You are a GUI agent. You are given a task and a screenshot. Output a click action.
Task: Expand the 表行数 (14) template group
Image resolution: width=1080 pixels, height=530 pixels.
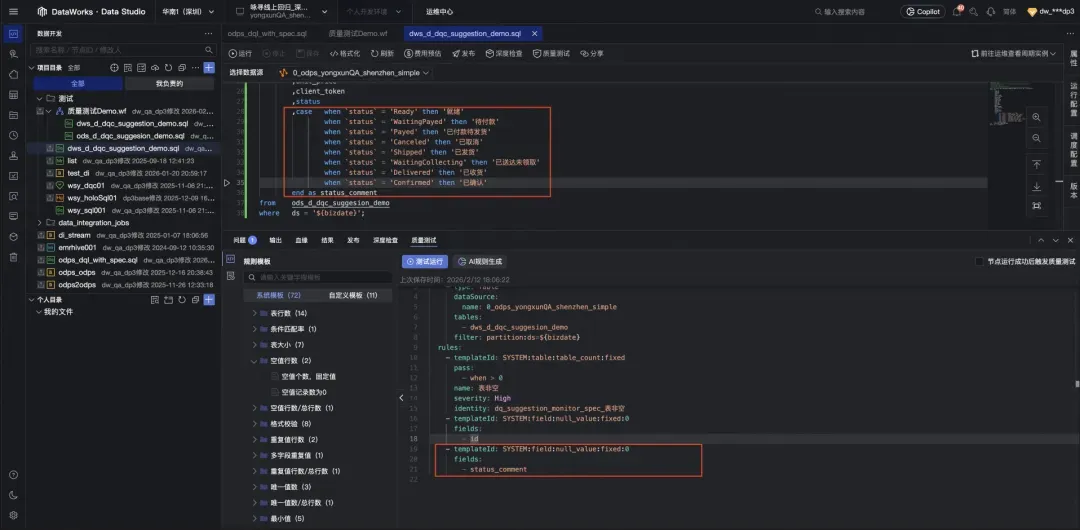pos(255,313)
